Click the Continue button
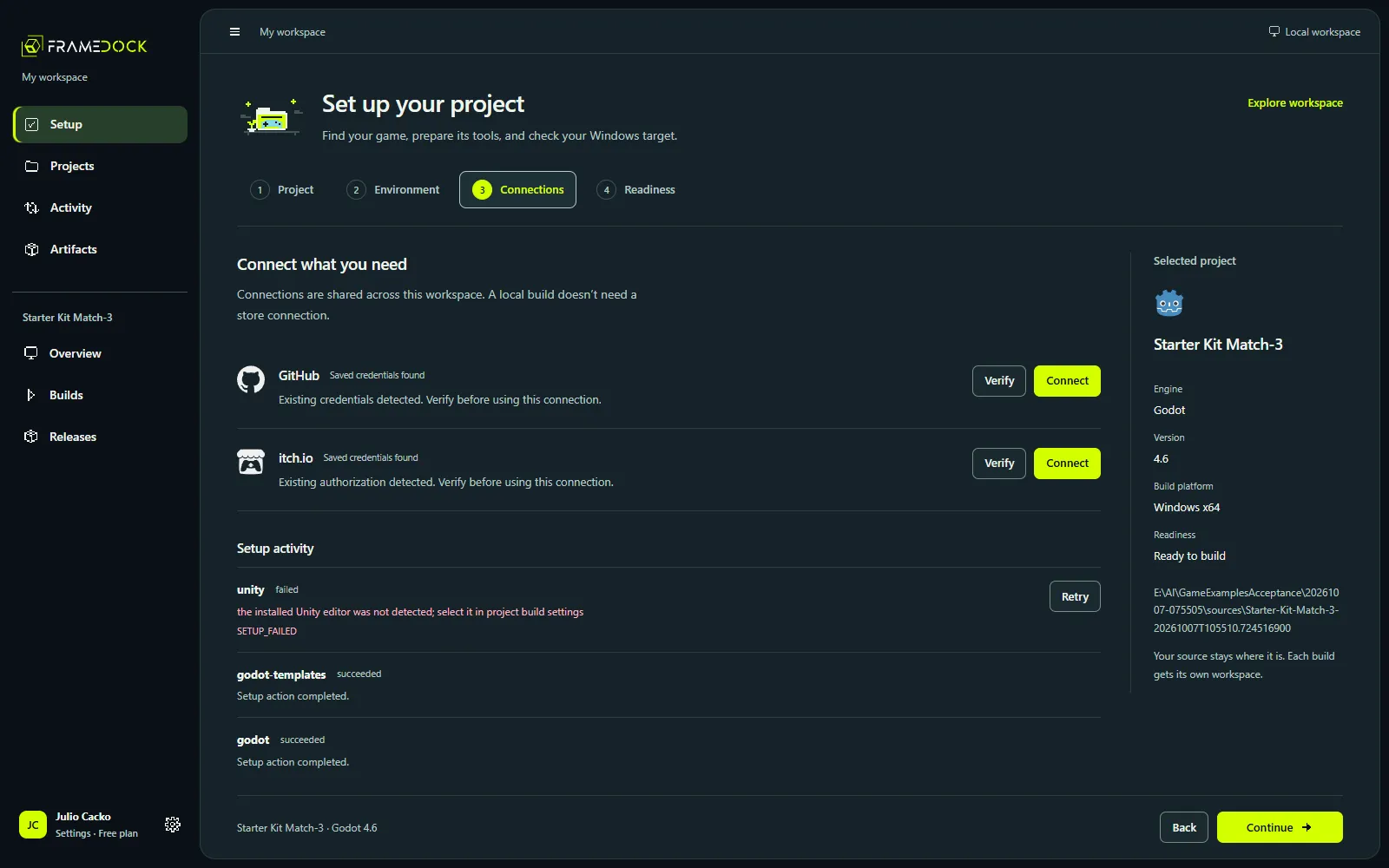This screenshot has width=1389, height=868. click(x=1280, y=827)
